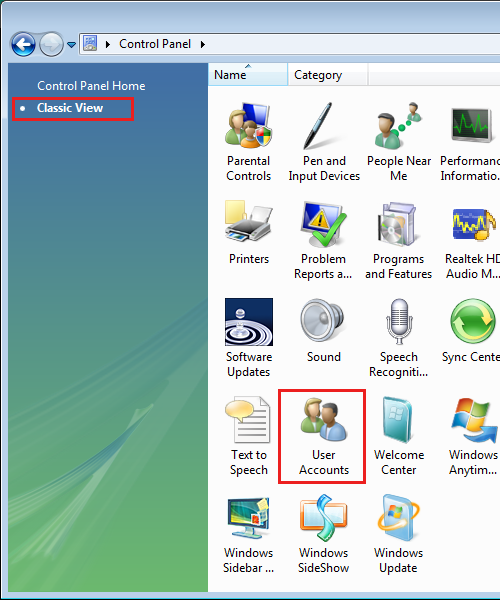Image resolution: width=500 pixels, height=600 pixels.
Task: Open the User Accounts icon
Action: pos(324,420)
